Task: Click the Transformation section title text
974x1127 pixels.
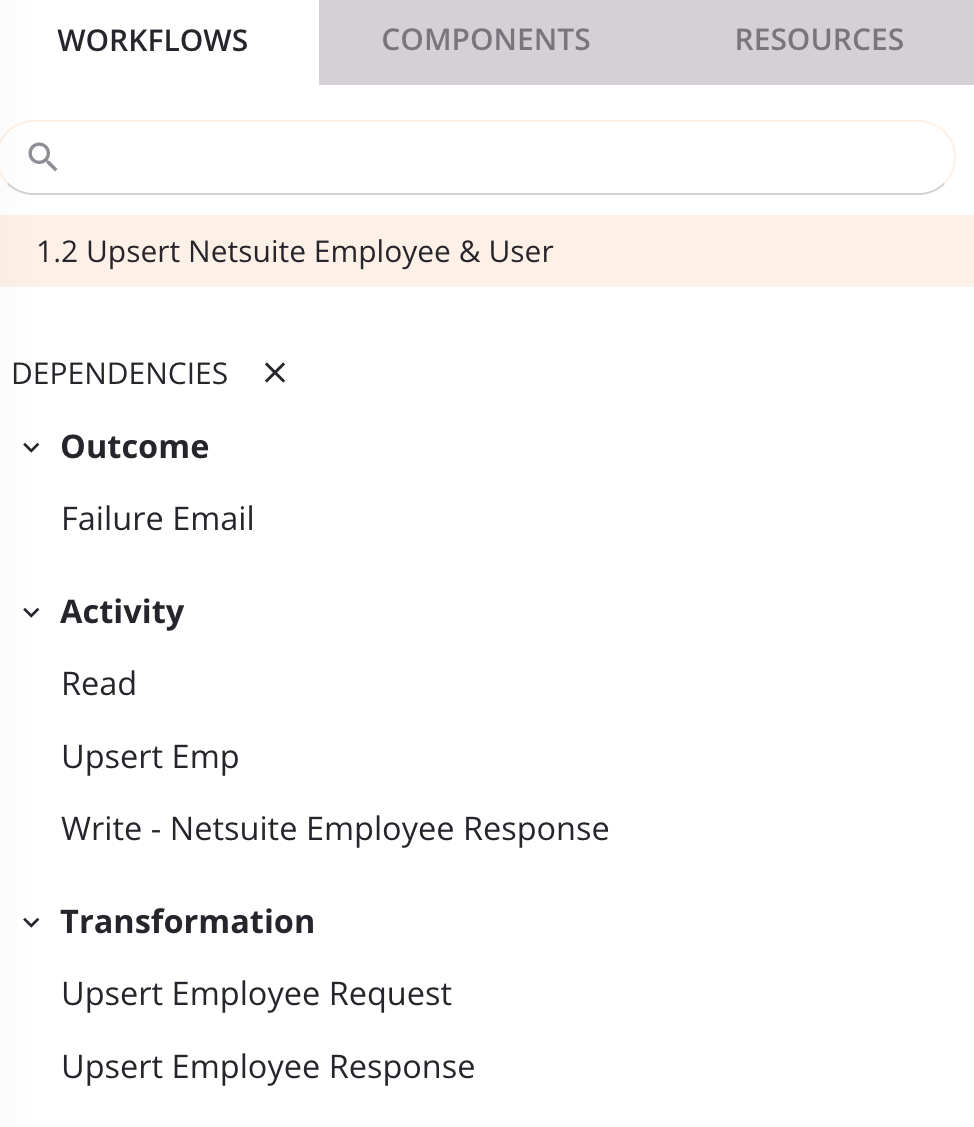Action: [187, 921]
